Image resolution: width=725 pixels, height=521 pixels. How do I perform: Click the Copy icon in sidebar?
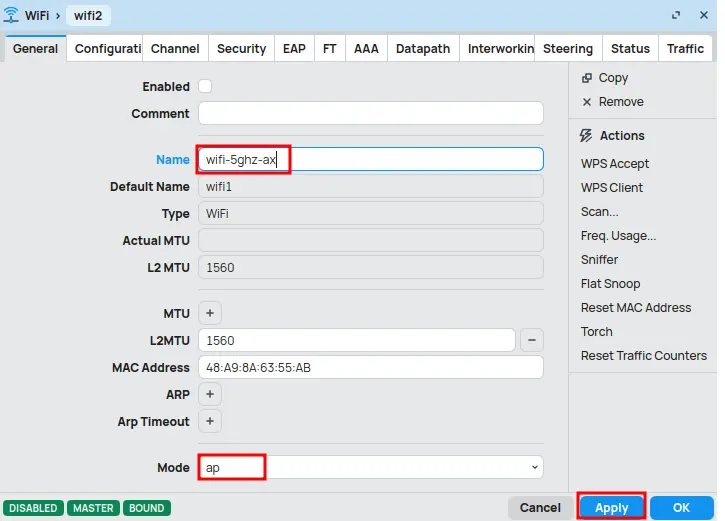[x=587, y=78]
